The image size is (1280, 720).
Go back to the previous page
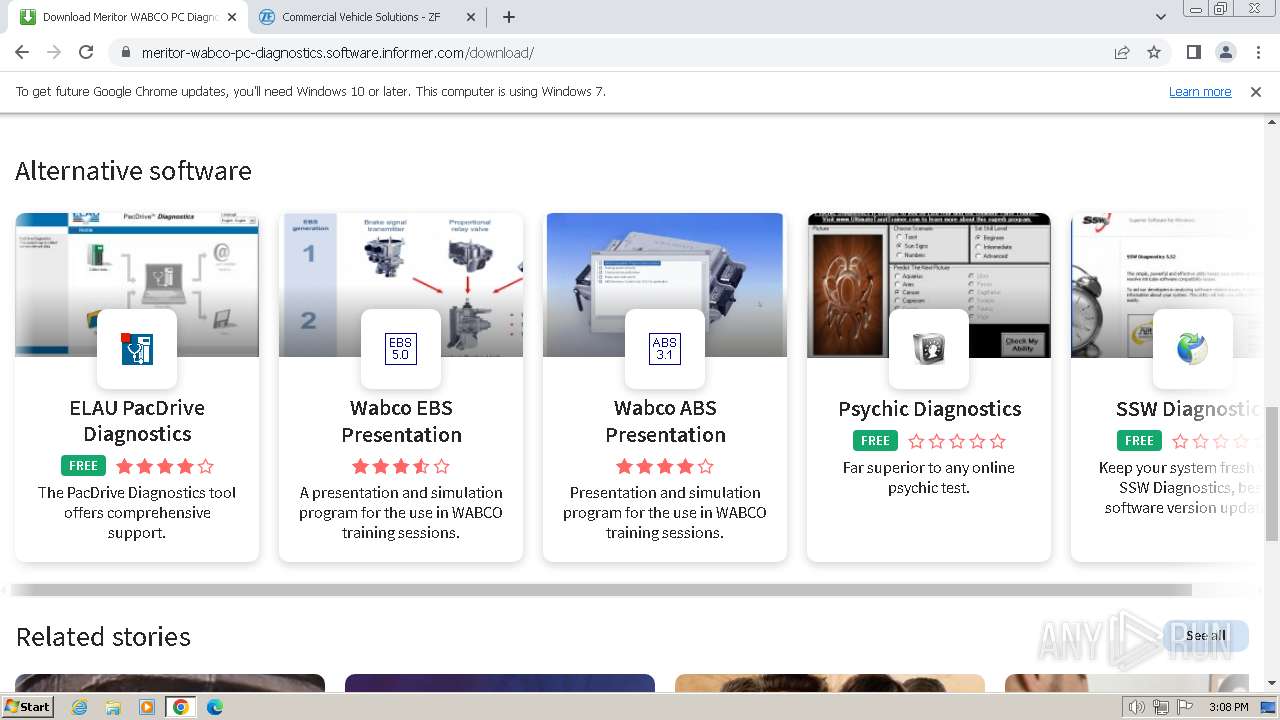pos(22,52)
